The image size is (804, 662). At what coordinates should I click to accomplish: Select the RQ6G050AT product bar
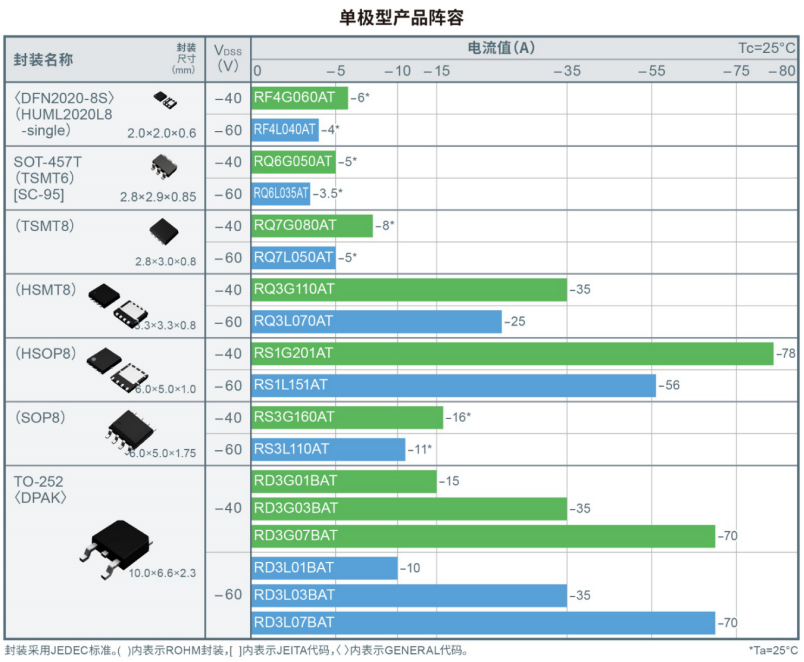(293, 162)
